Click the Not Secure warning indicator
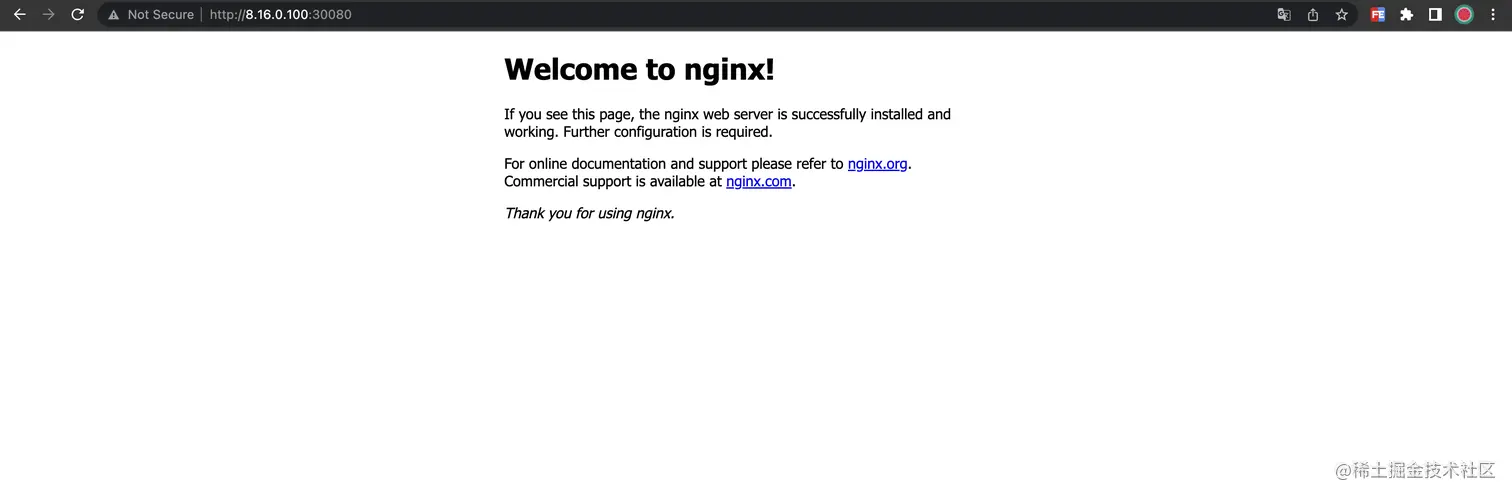1512x497 pixels. (150, 15)
